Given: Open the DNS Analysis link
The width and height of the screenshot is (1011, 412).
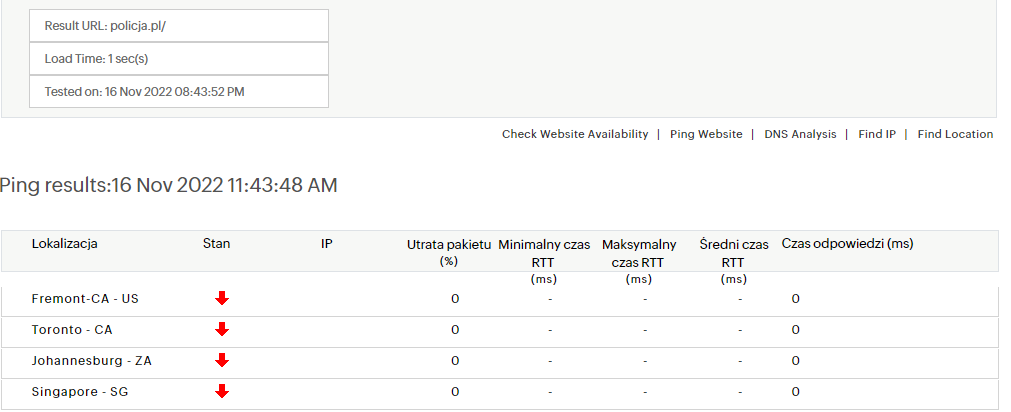Looking at the screenshot, I should coord(800,134).
